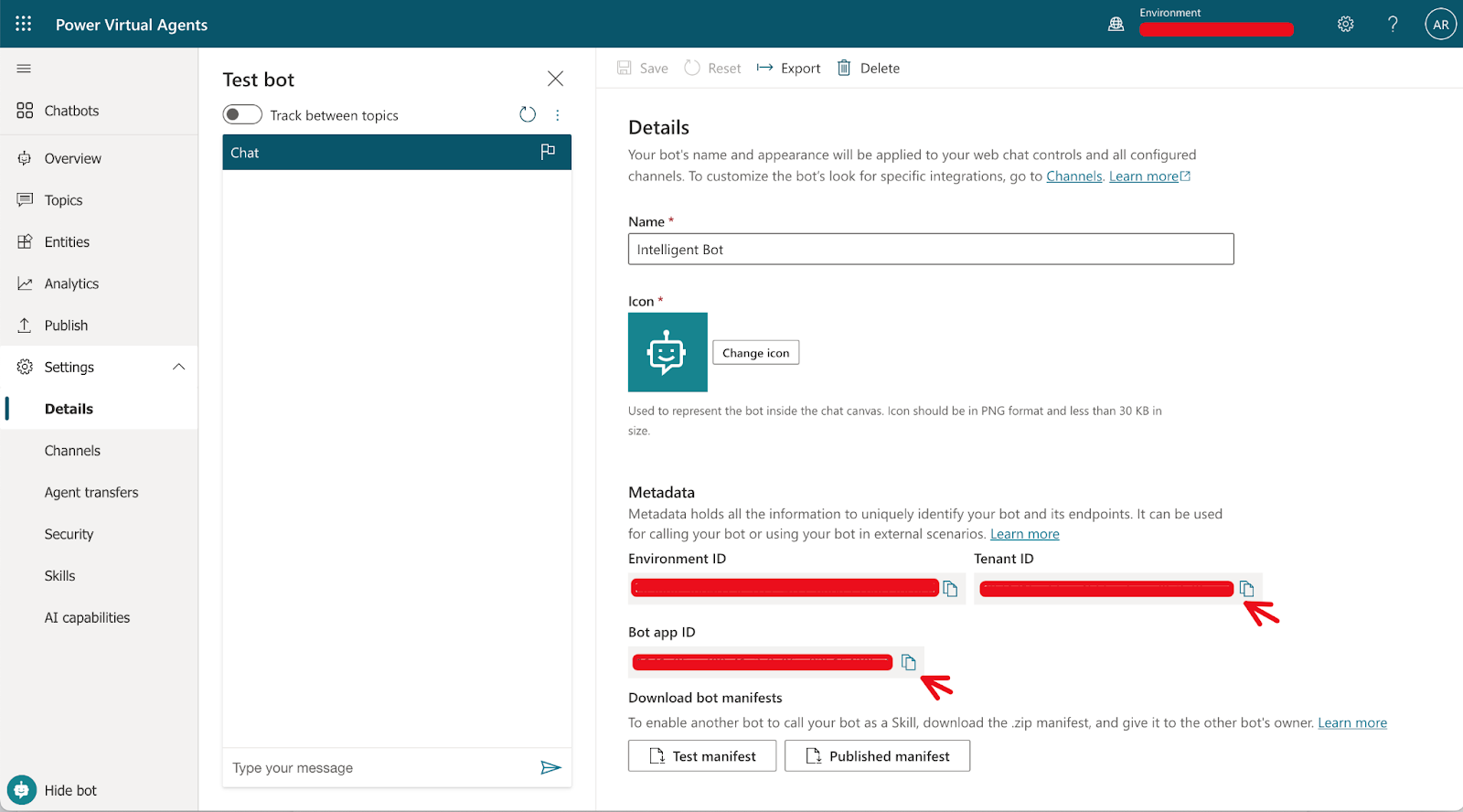
Task: Click the Change icon button
Action: (x=756, y=353)
